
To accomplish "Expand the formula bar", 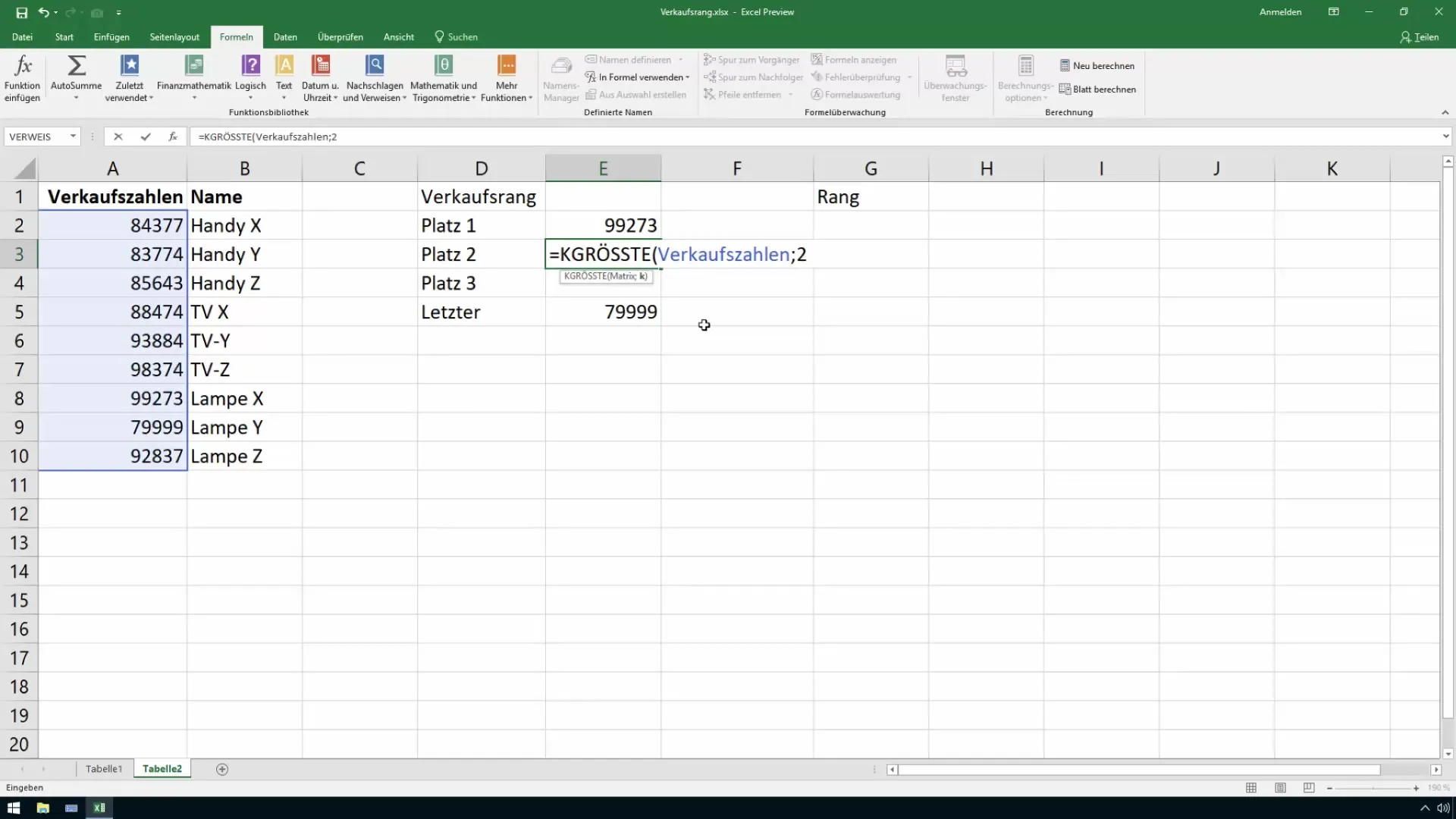I will tap(1445, 136).
